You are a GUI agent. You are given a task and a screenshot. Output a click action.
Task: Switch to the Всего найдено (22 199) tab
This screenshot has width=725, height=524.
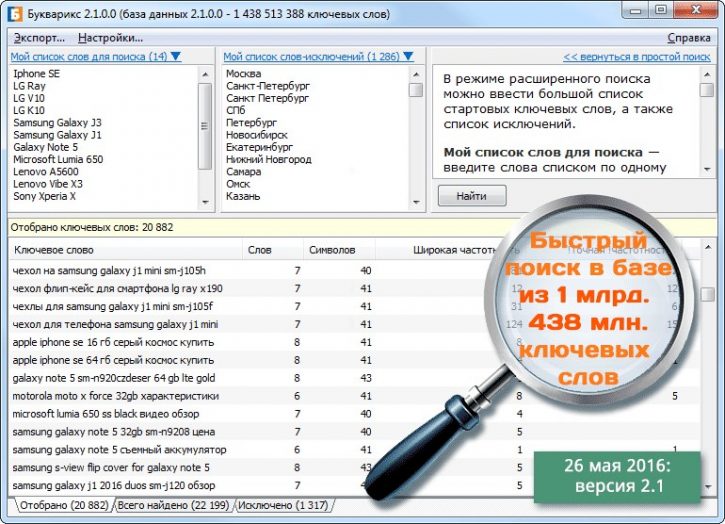pos(173,505)
